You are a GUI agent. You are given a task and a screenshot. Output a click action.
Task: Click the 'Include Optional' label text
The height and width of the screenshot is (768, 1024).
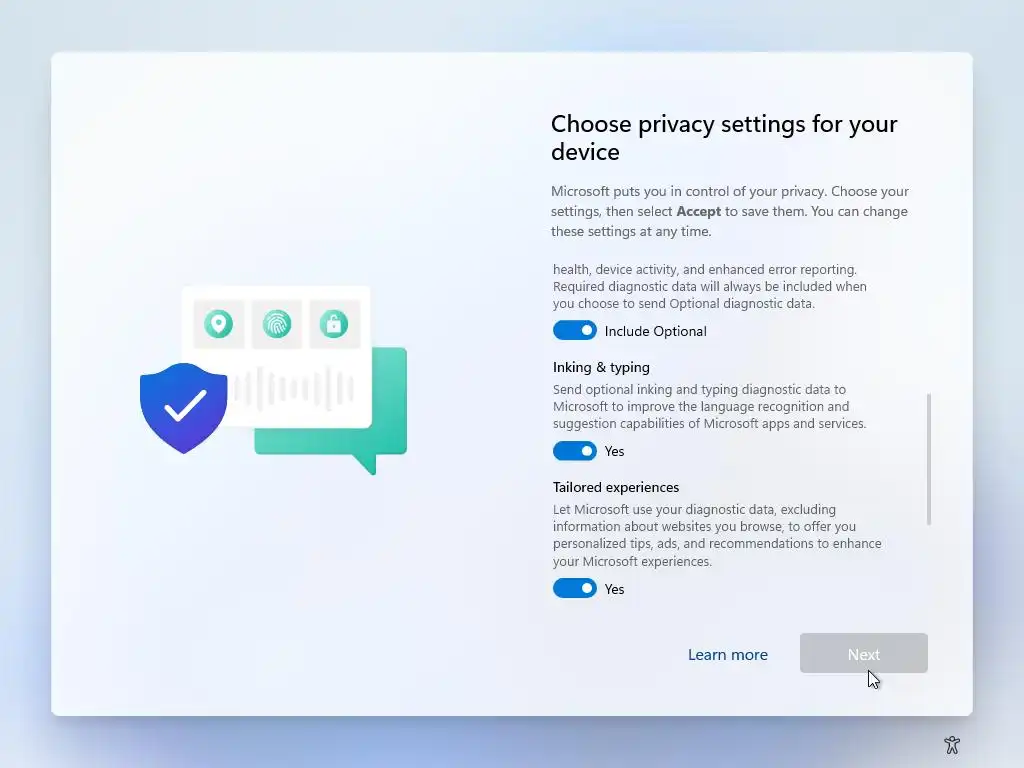click(x=655, y=331)
